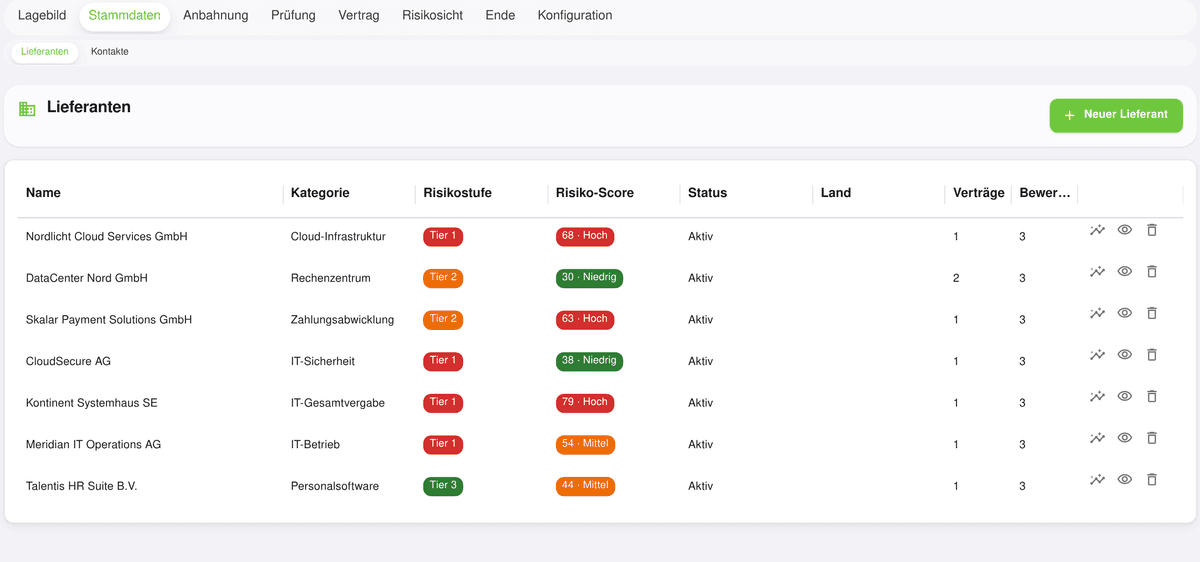Open the Lagebild tab
The image size is (1200, 562).
(42, 16)
